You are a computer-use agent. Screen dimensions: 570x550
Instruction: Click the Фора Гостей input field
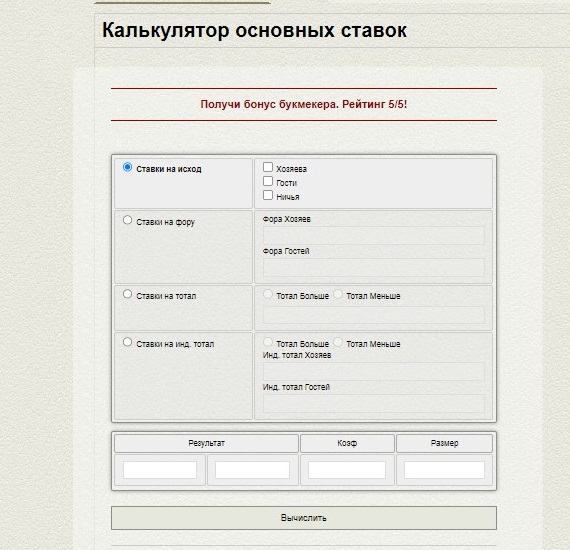pyautogui.click(x=374, y=267)
